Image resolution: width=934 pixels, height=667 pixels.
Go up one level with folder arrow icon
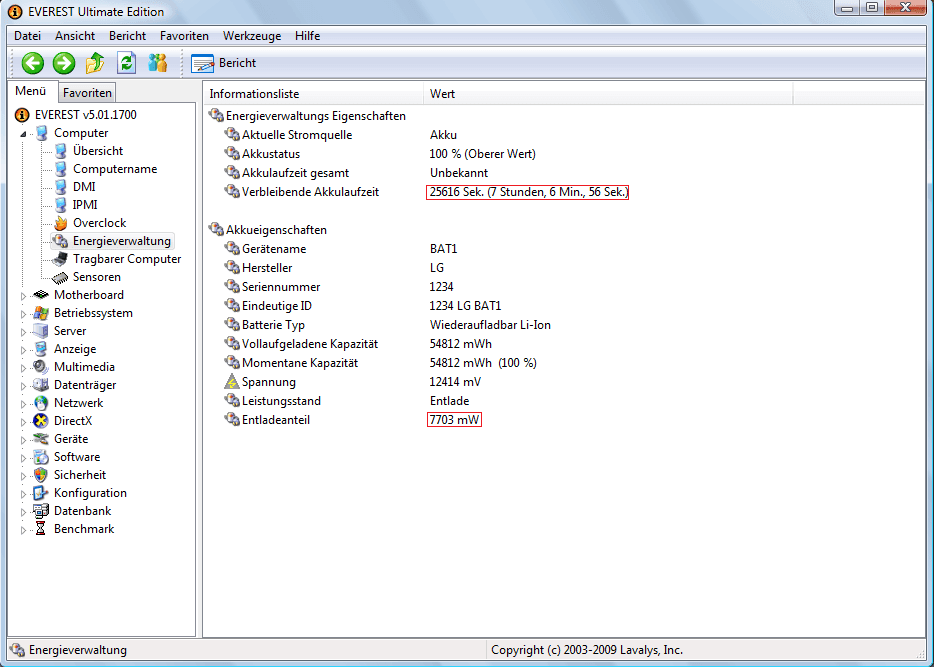tap(95, 63)
